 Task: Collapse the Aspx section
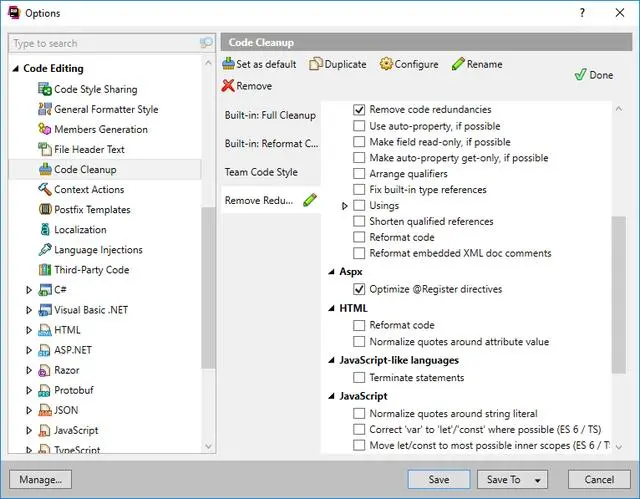tap(331, 272)
